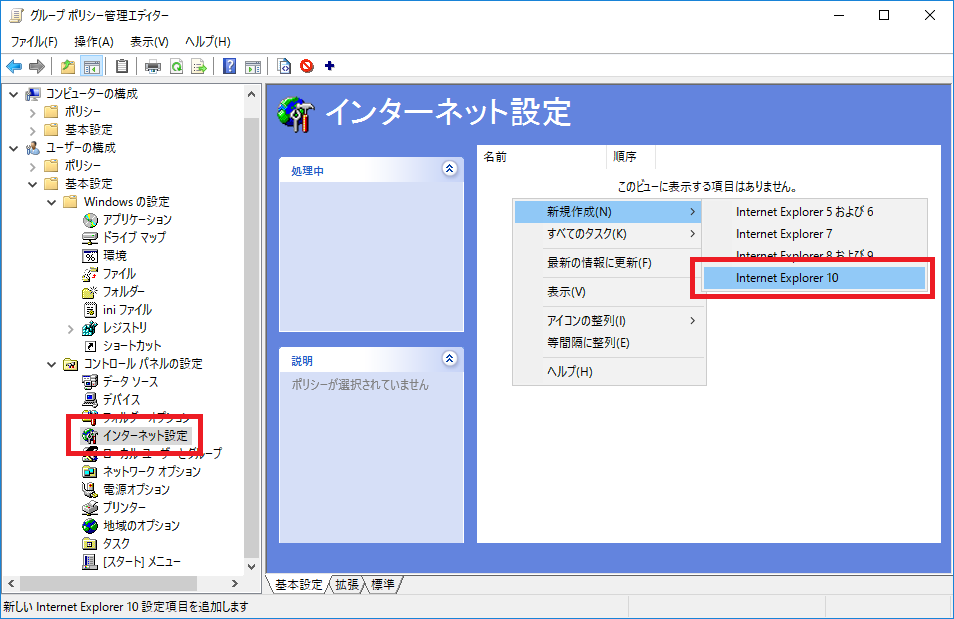954x619 pixels.
Task: Expand the レジストリ node
Action: point(71,329)
